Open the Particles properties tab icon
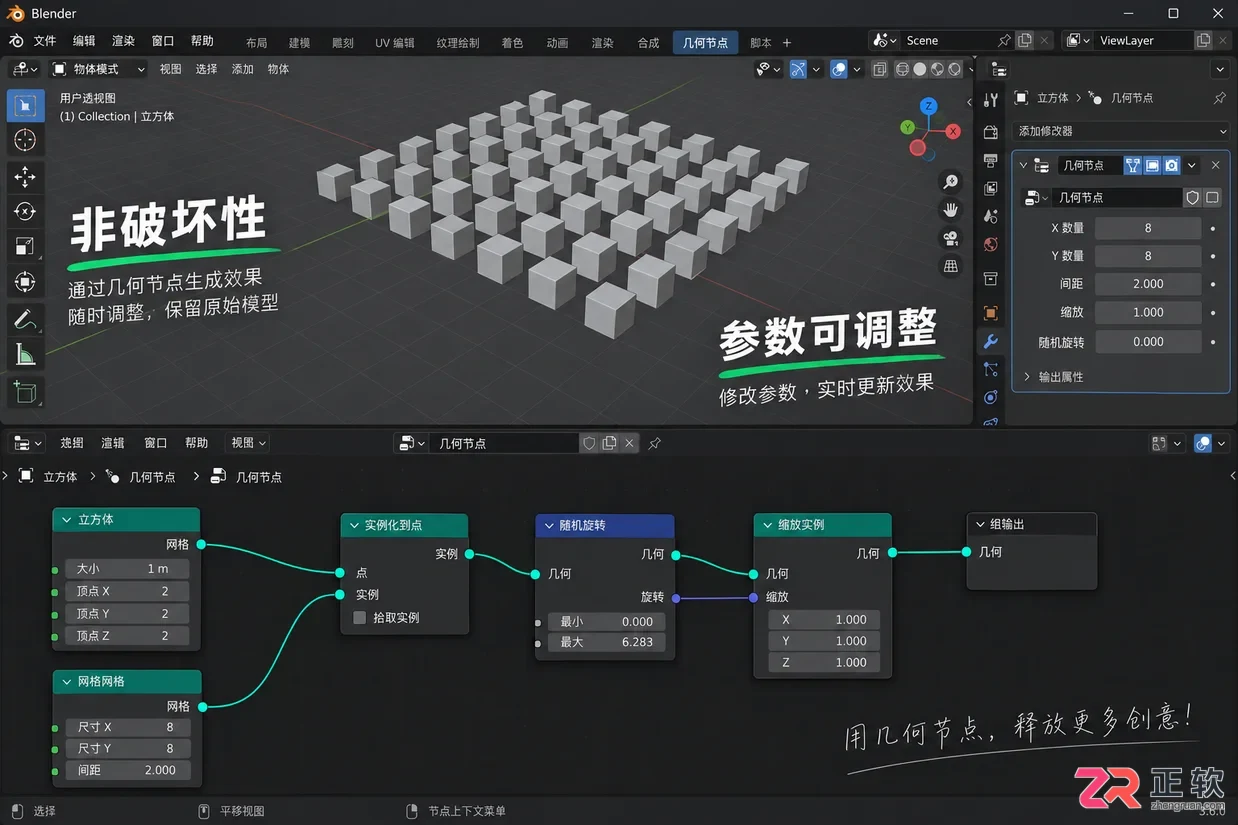Viewport: 1238px width, 825px height. [990, 369]
